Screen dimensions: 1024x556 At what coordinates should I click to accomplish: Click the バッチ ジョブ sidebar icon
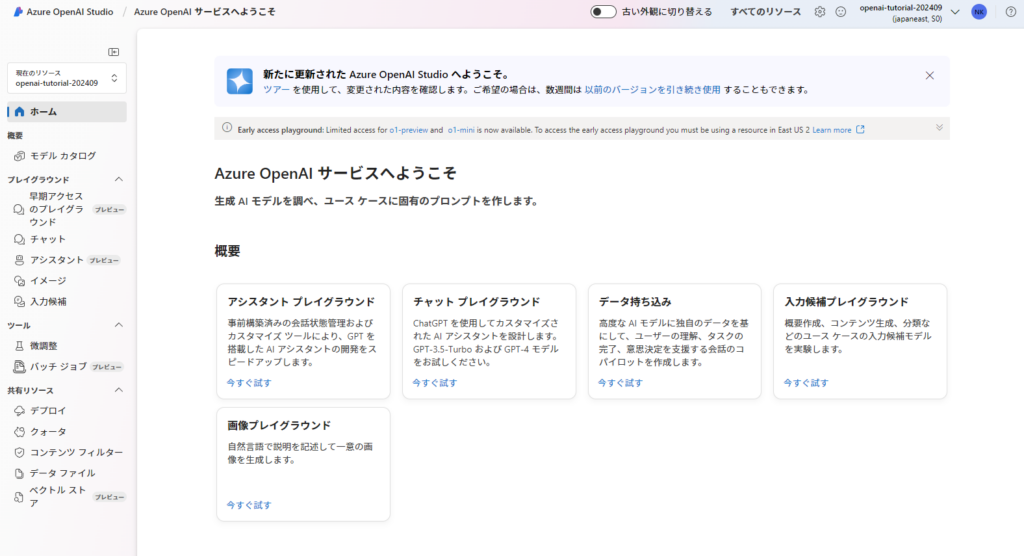click(x=20, y=367)
